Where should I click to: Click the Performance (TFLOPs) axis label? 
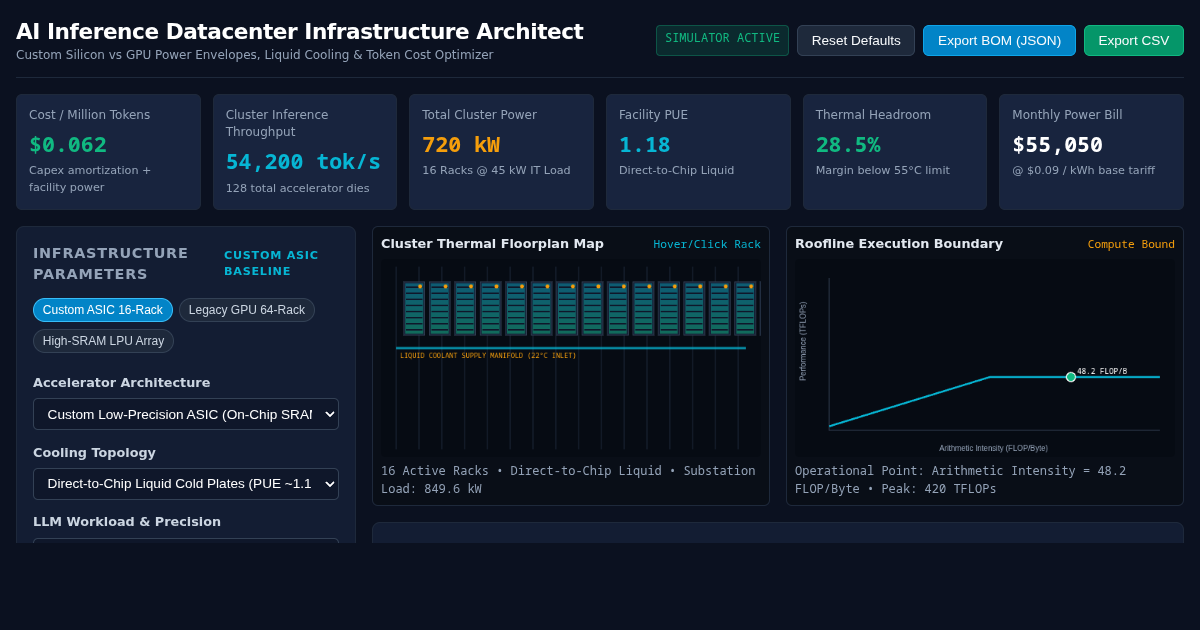(x=803, y=341)
